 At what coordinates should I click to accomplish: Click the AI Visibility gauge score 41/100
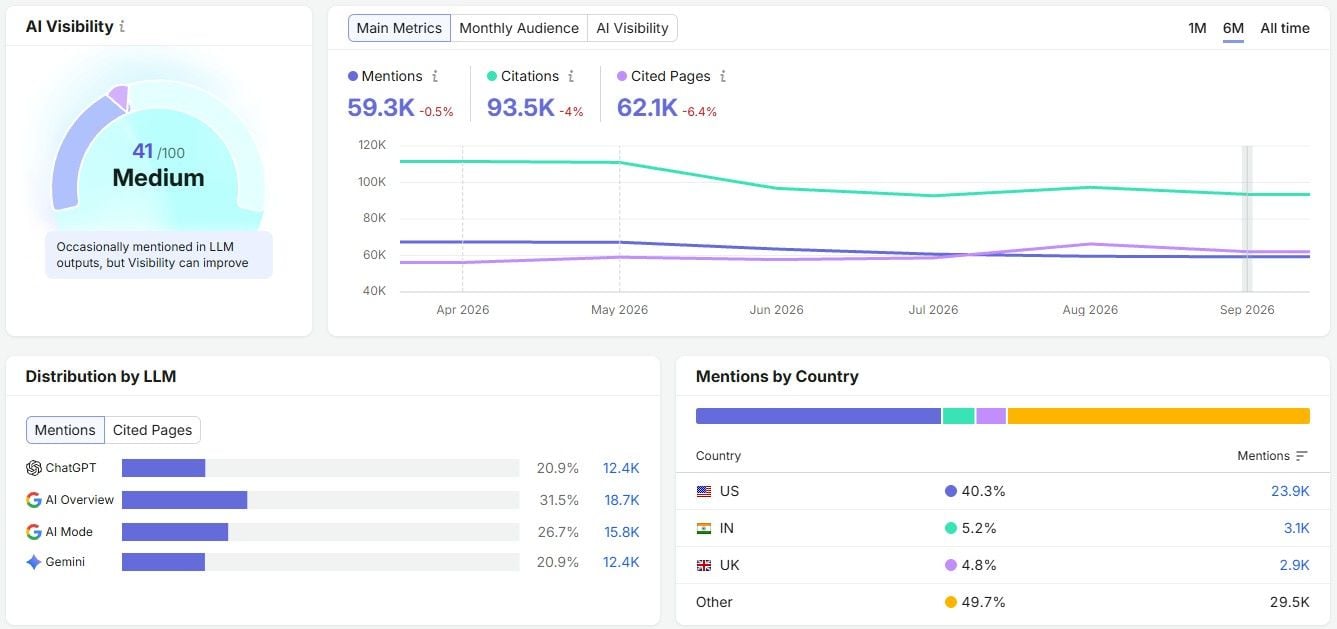tap(158, 152)
